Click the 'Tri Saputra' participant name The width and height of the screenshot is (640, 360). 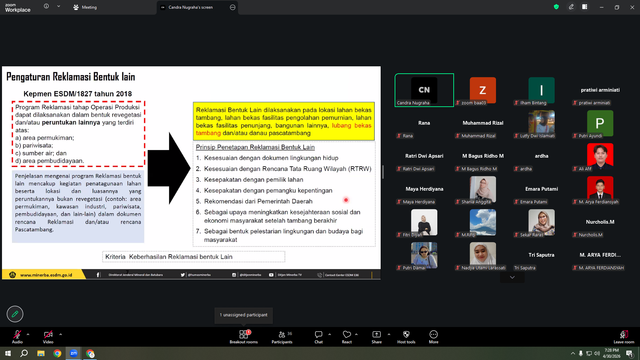541,255
